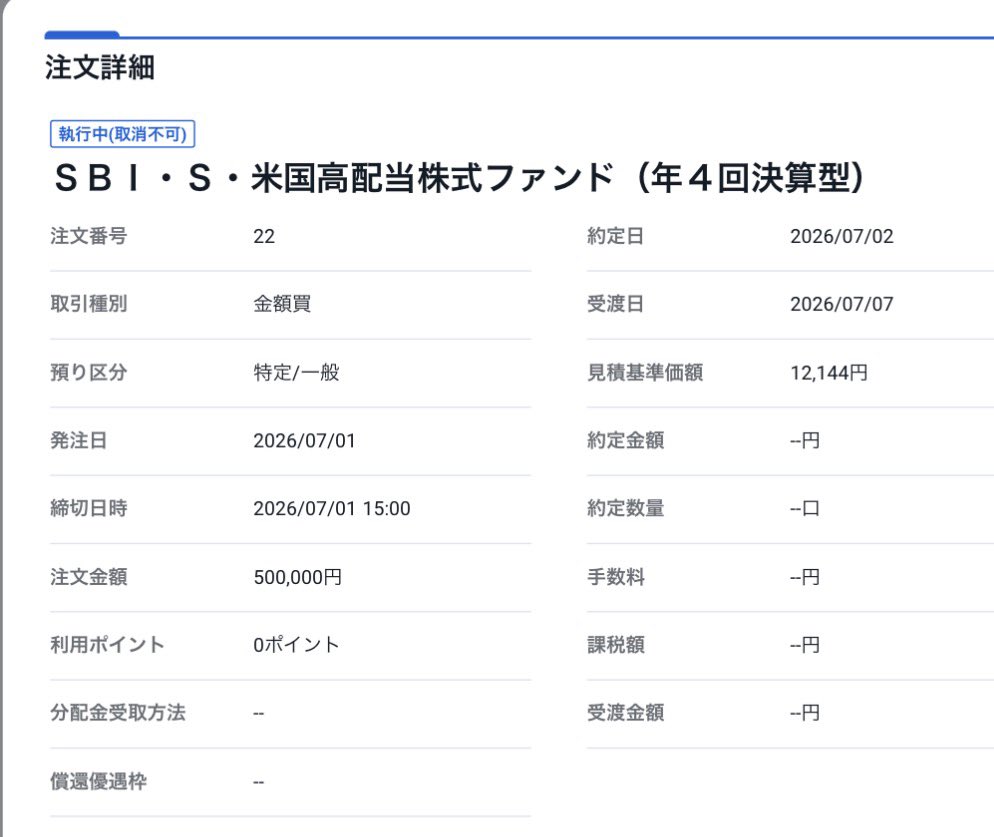Viewport: 994px width, 837px height.
Task: Select the 金額買 value
Action: [x=282, y=304]
